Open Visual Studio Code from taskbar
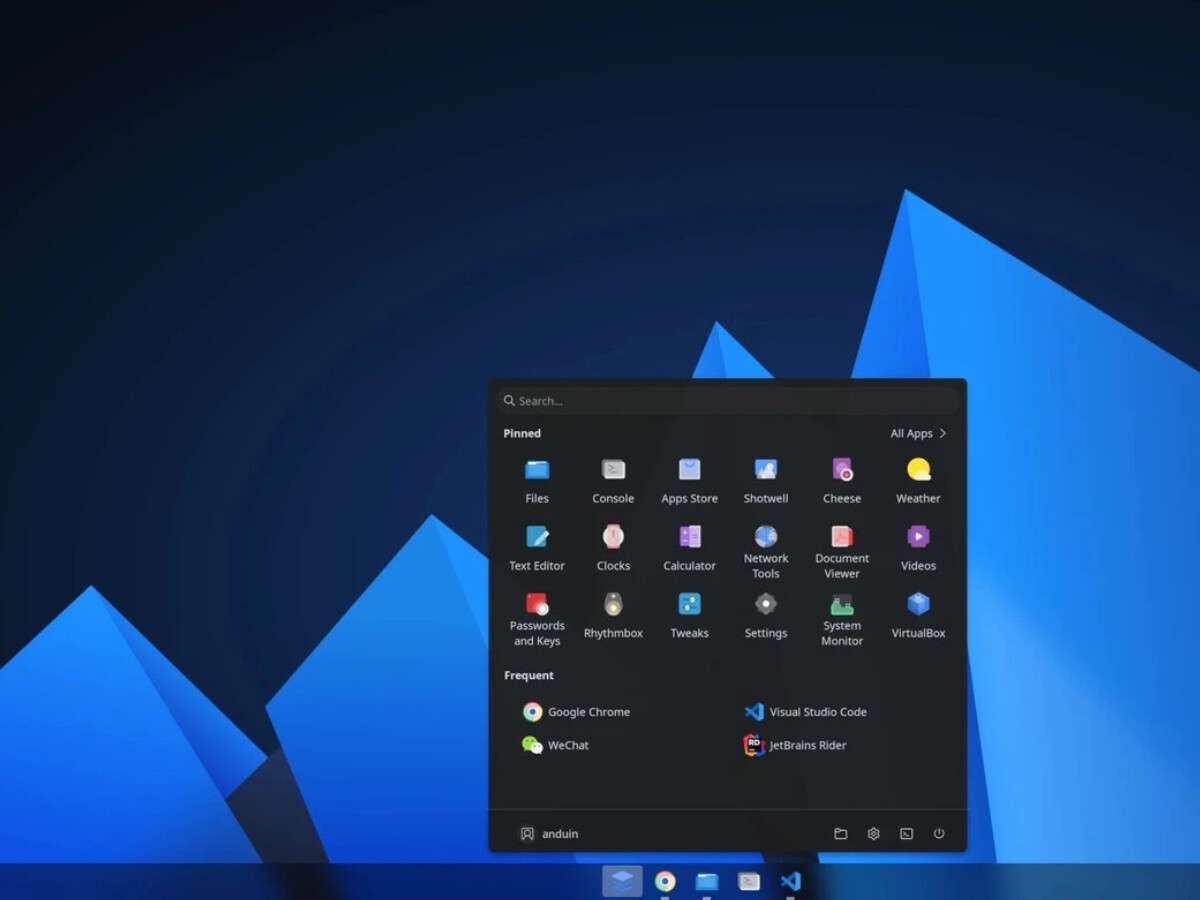 (x=790, y=881)
